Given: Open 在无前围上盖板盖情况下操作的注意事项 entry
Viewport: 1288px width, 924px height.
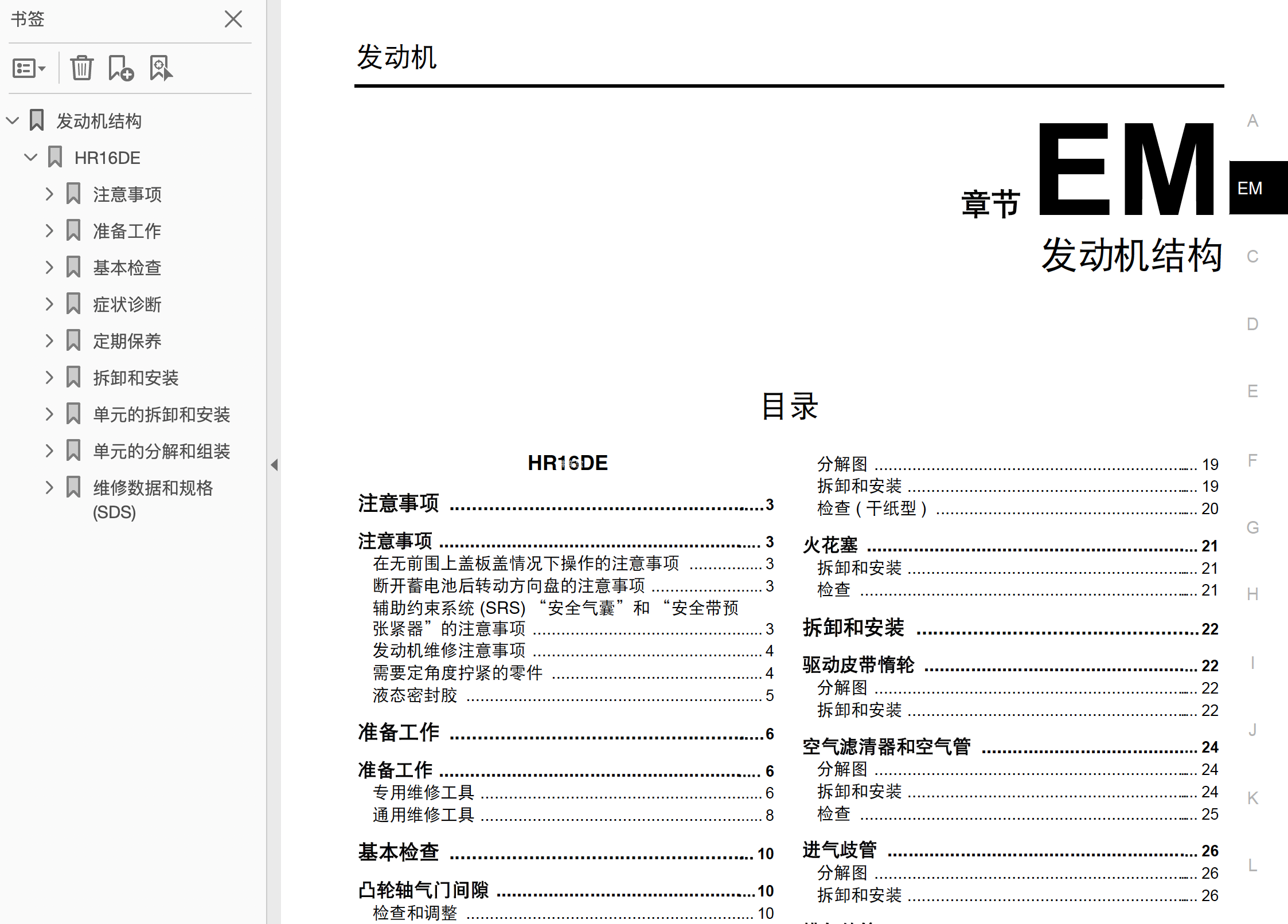Looking at the screenshot, I should pos(573,563).
